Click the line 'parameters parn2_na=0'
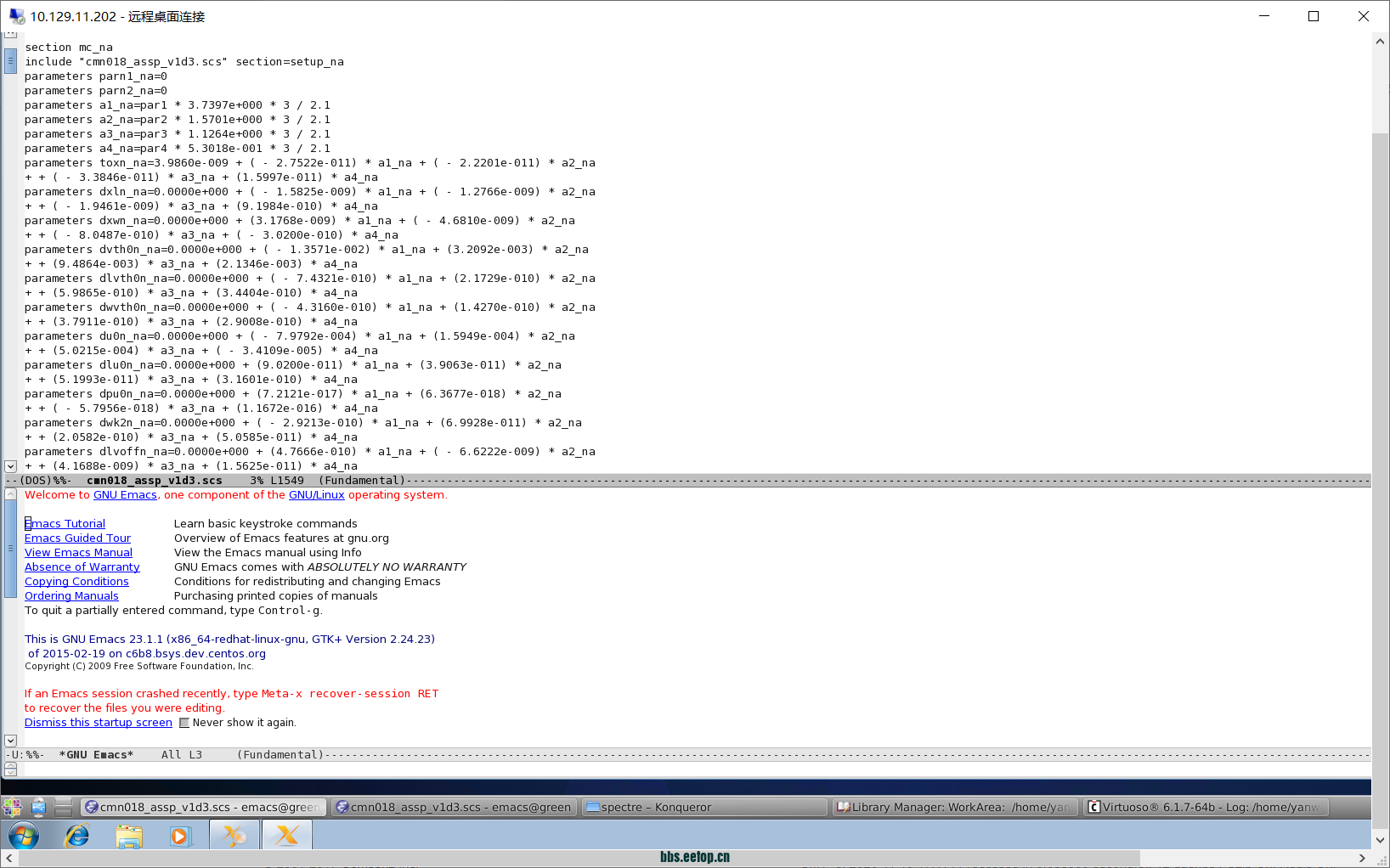Viewport: 1390px width, 868px height. pos(96,91)
